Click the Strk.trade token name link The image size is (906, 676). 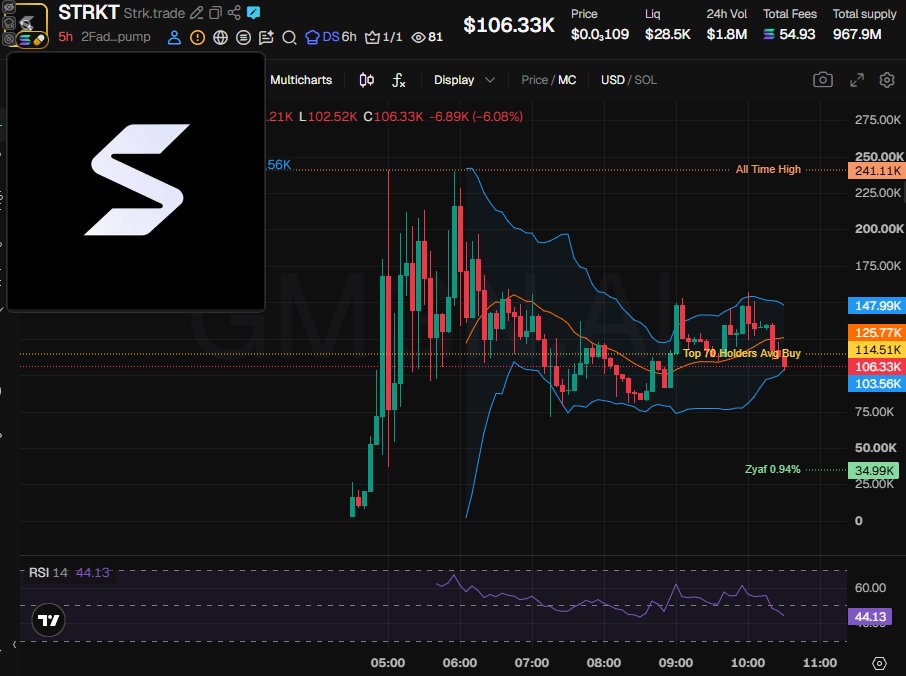tap(154, 13)
